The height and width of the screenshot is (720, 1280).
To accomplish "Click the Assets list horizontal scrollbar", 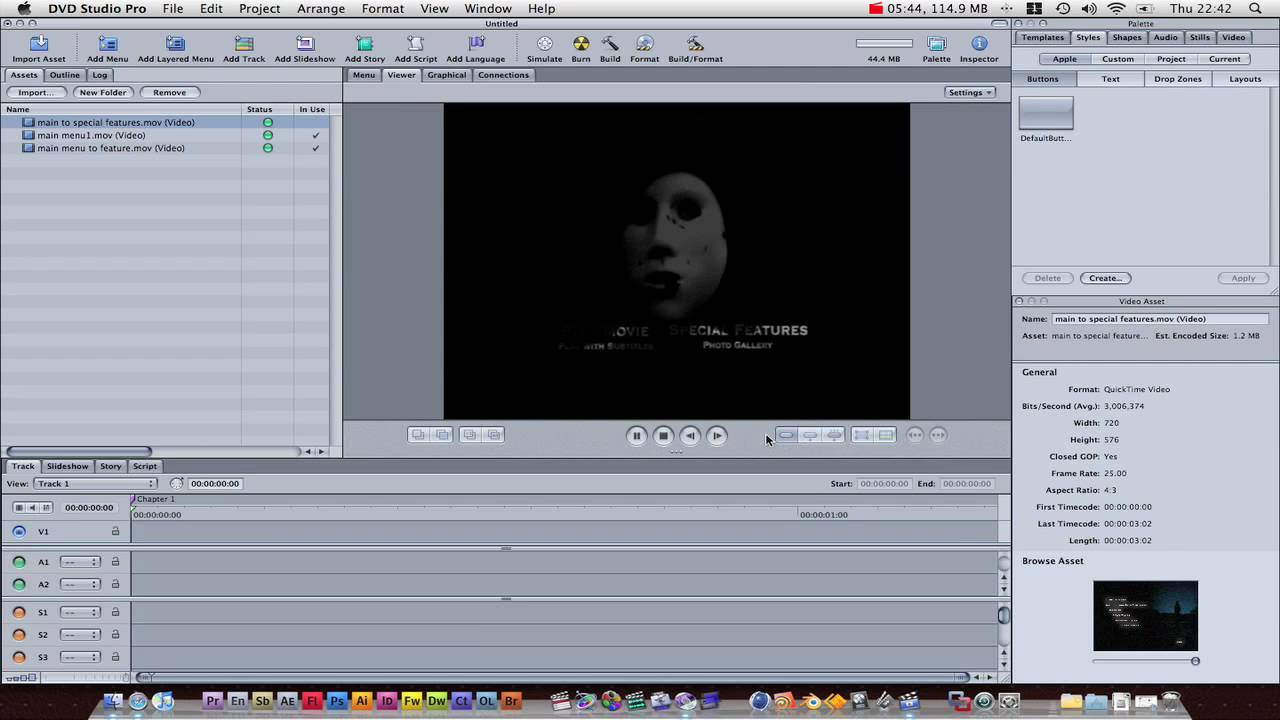I will (78, 451).
